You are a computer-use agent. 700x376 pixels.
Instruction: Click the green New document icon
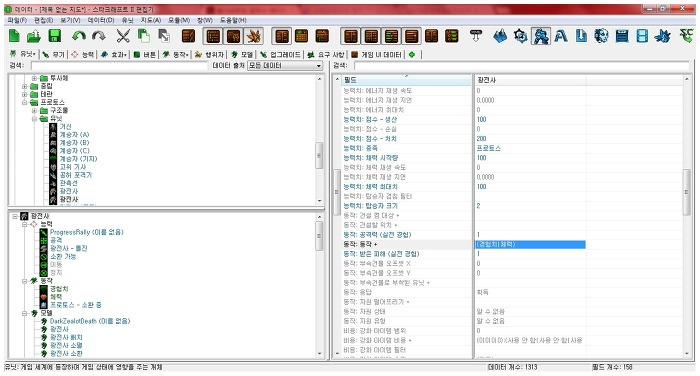(14, 36)
